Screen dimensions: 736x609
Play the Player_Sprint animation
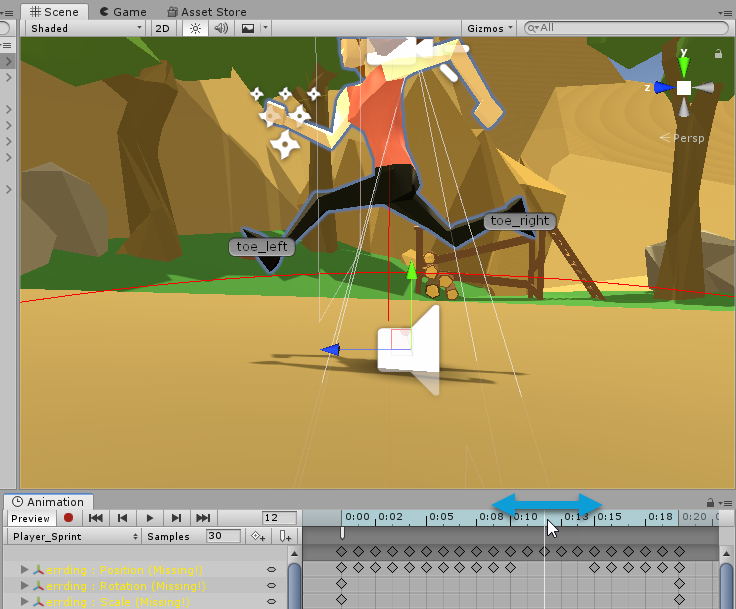pyautogui.click(x=149, y=518)
